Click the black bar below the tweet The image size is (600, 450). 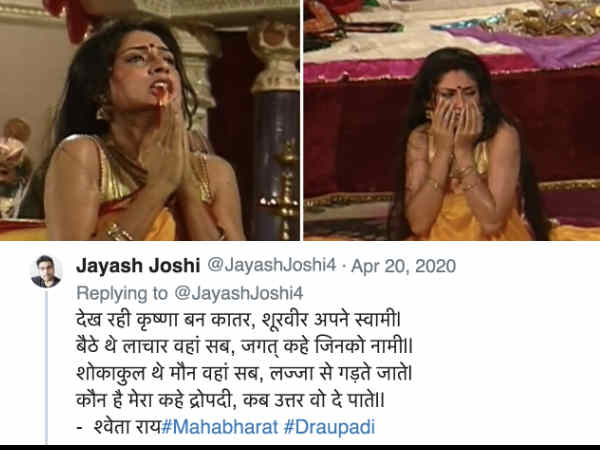300,447
